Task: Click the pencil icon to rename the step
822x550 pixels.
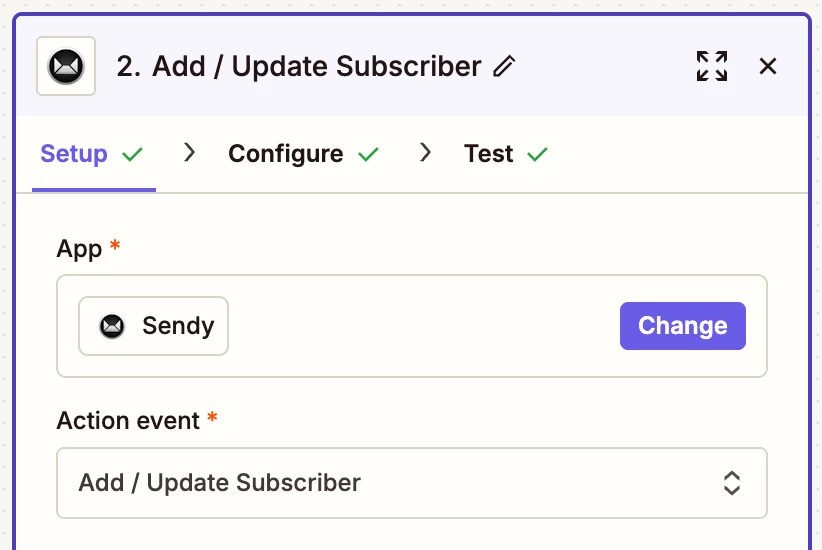Action: (x=504, y=67)
